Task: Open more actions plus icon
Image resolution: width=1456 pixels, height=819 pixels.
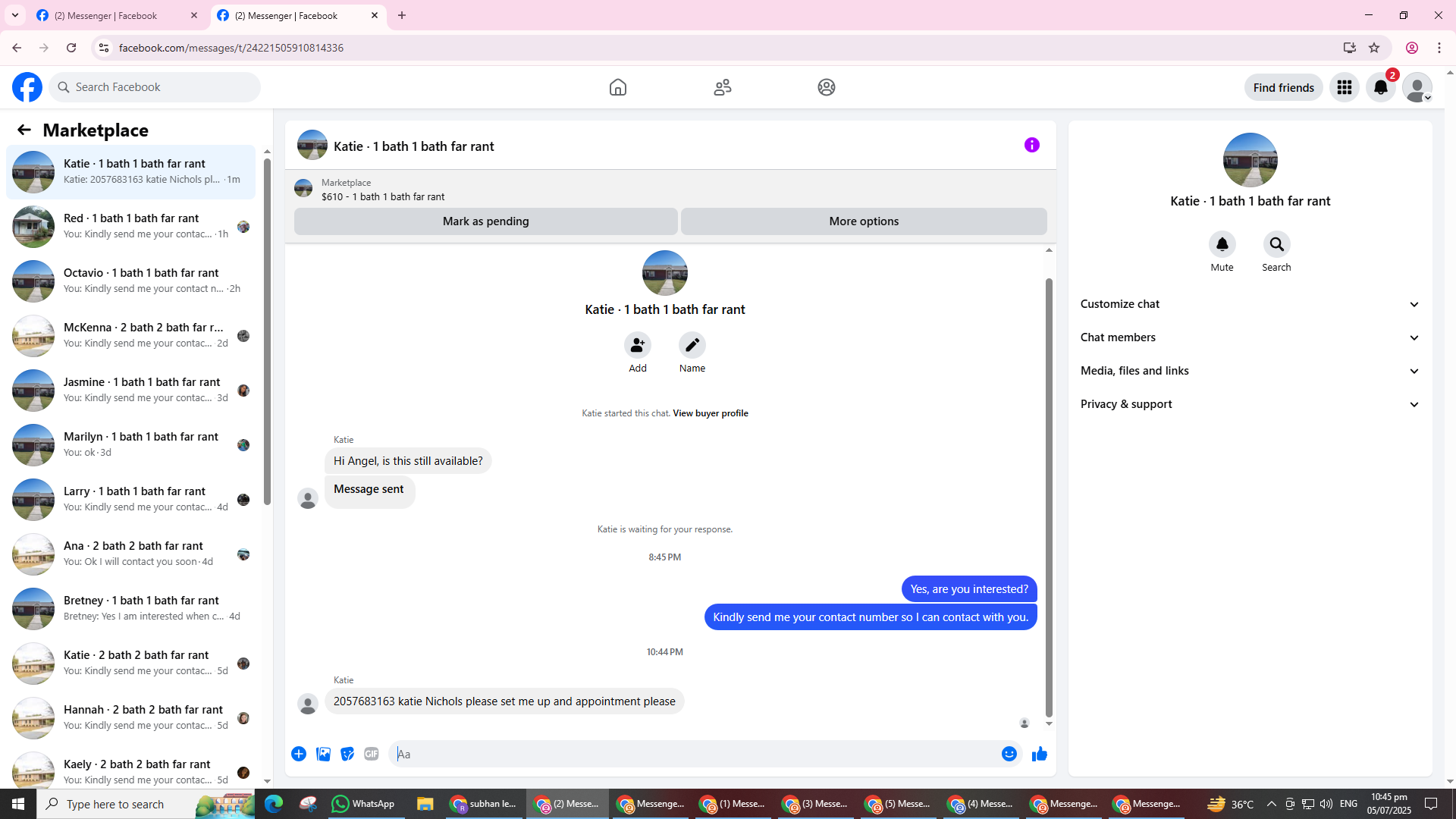Action: point(299,754)
